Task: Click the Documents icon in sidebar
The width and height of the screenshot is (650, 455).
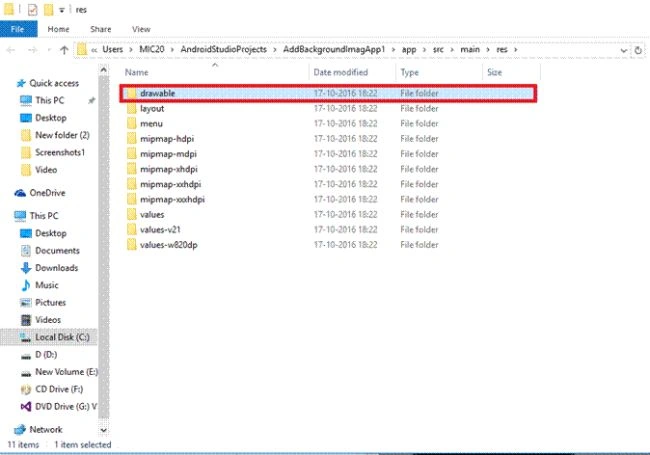Action: click(26, 251)
